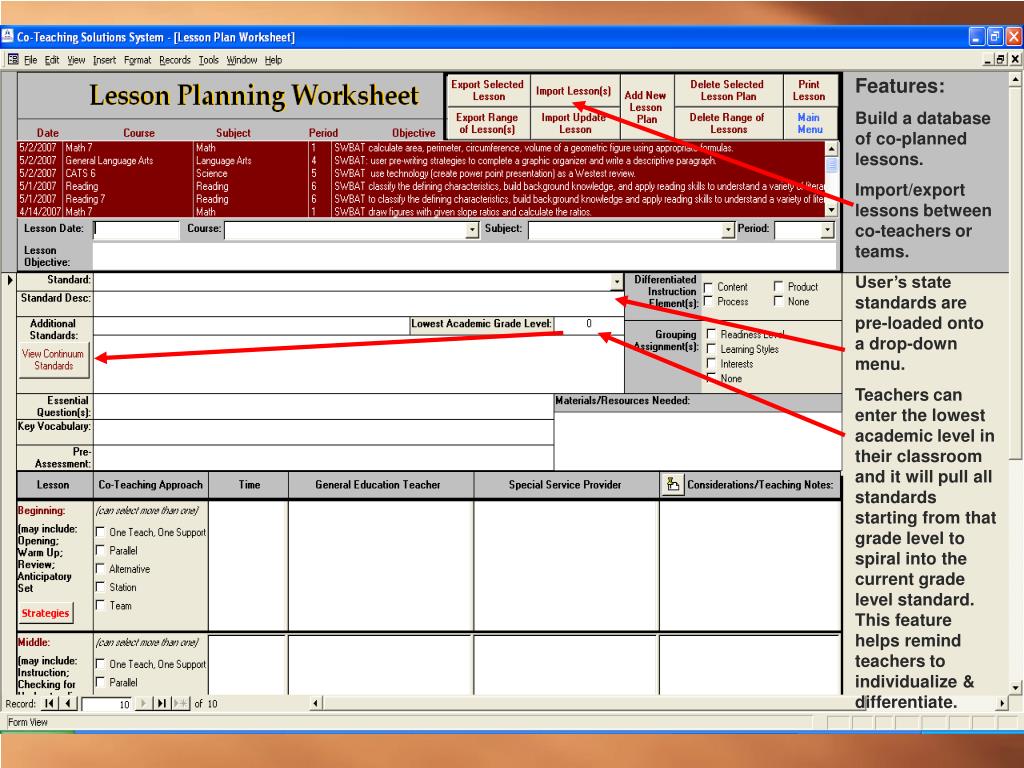The image size is (1024, 768).
Task: Click the Print Lesson button
Action: [x=809, y=90]
